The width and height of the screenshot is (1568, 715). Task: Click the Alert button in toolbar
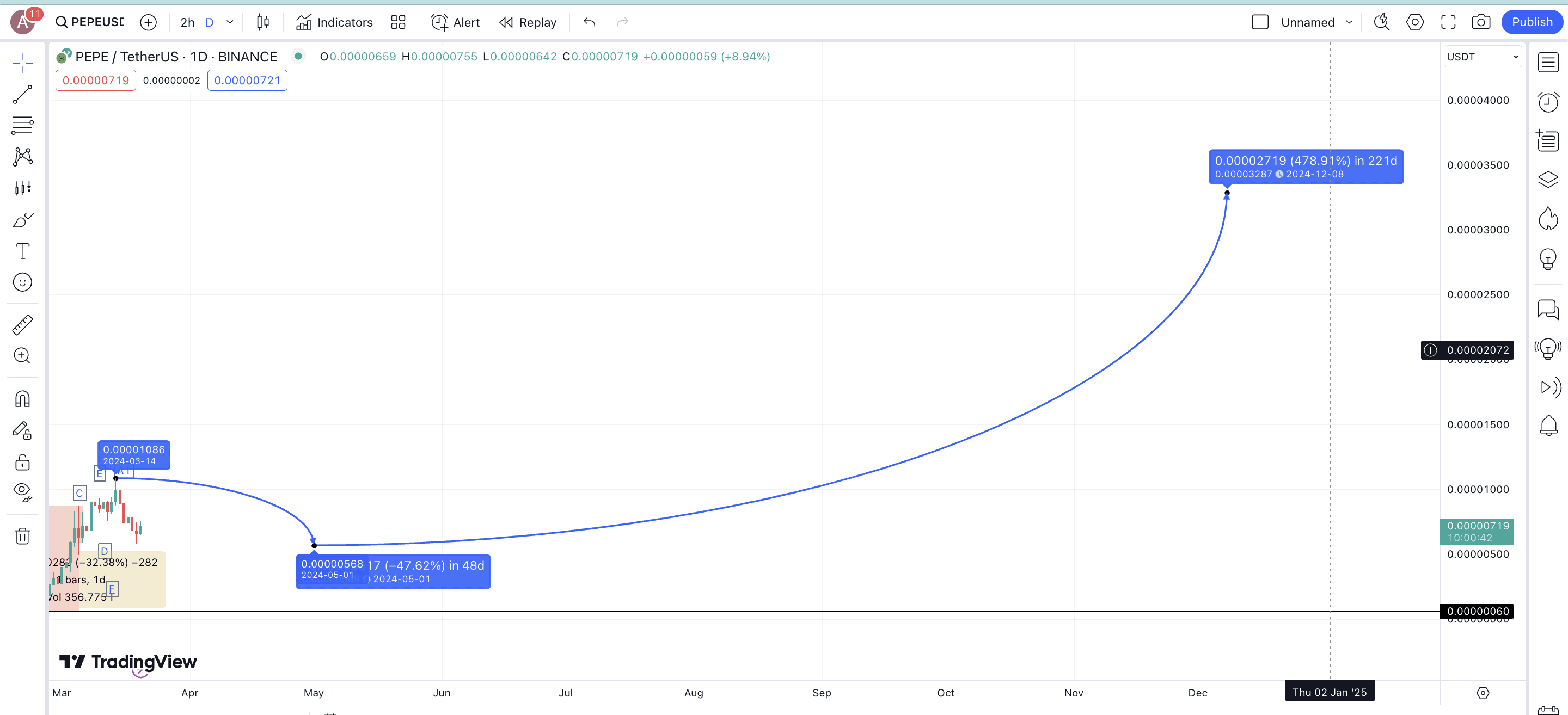[x=455, y=22]
